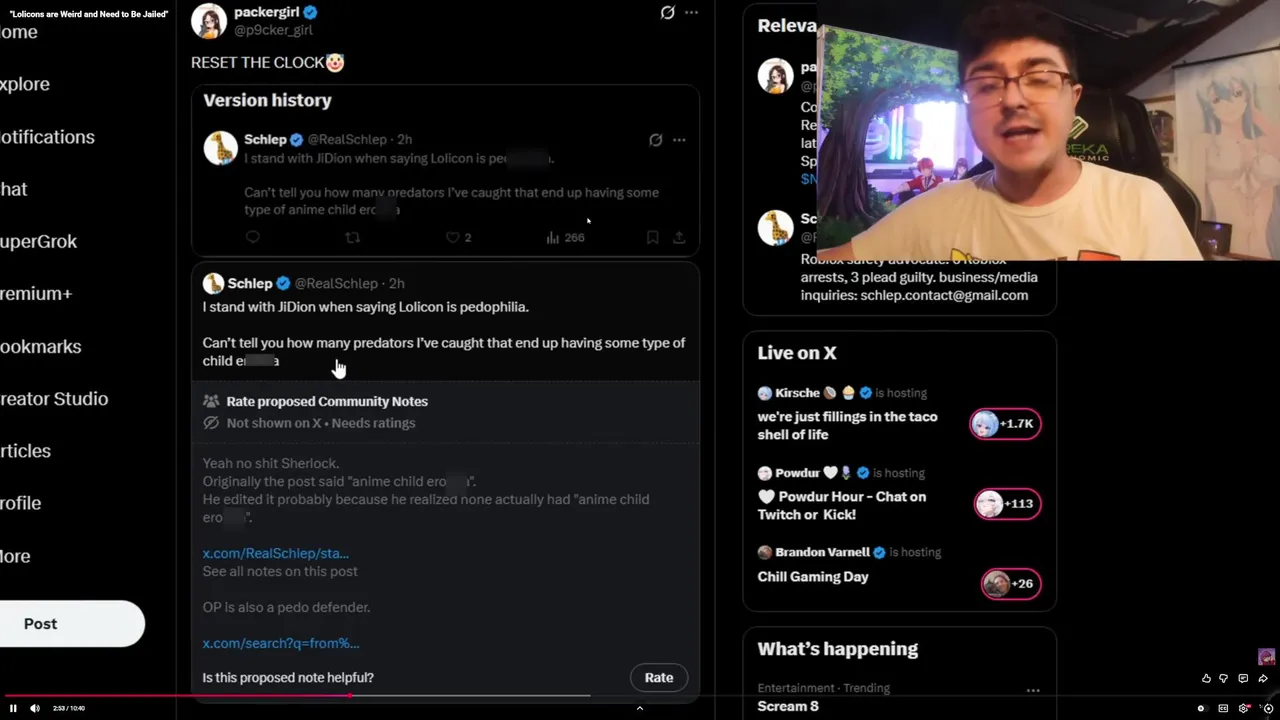This screenshot has height=720, width=1280.
Task: Open Articles in sidebar
Action: point(25,451)
